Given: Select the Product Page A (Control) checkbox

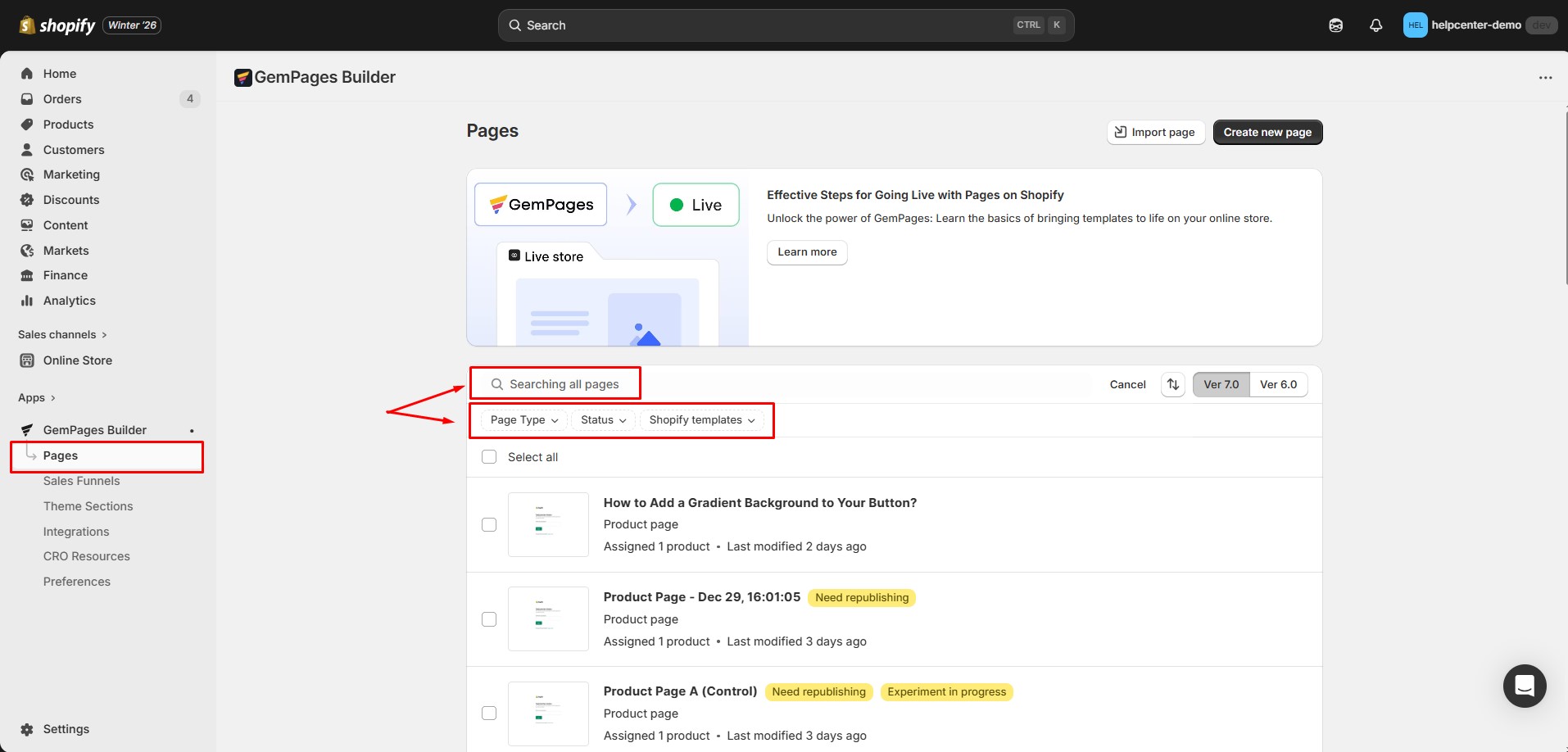Looking at the screenshot, I should (489, 713).
